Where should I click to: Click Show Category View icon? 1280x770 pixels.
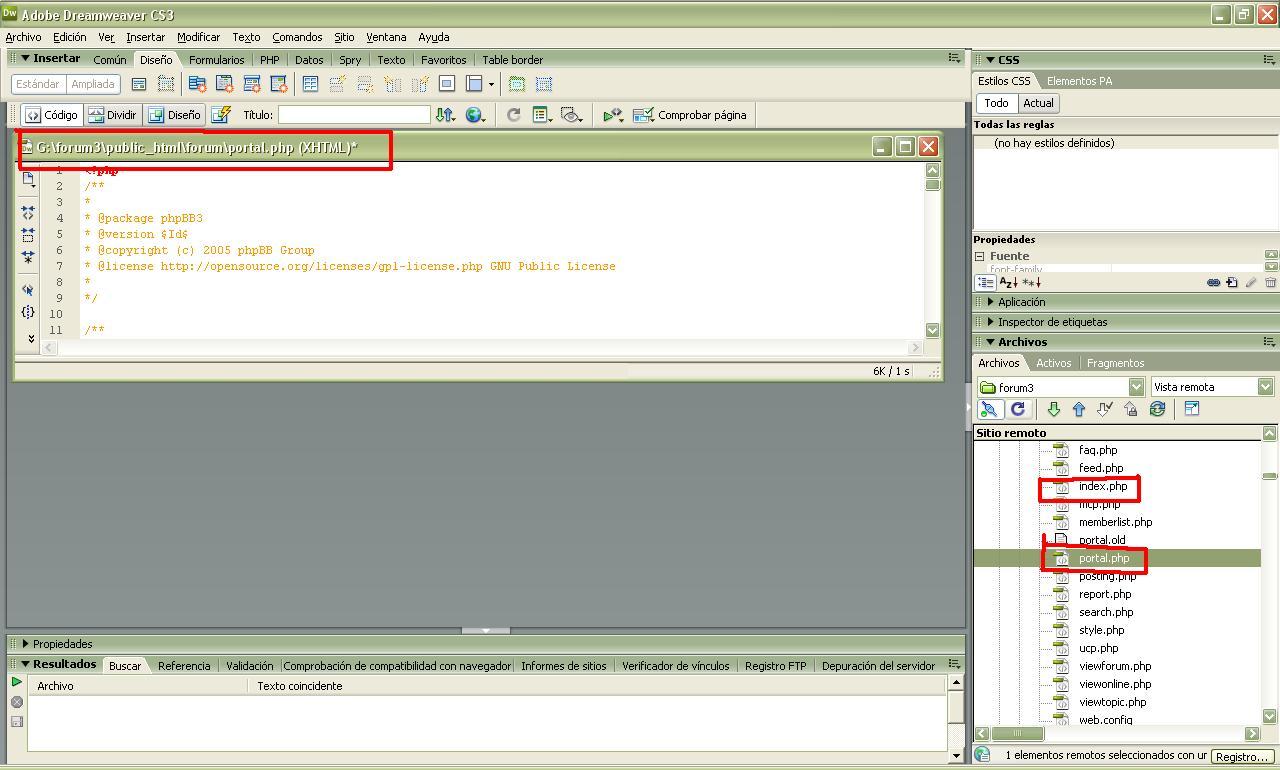985,283
